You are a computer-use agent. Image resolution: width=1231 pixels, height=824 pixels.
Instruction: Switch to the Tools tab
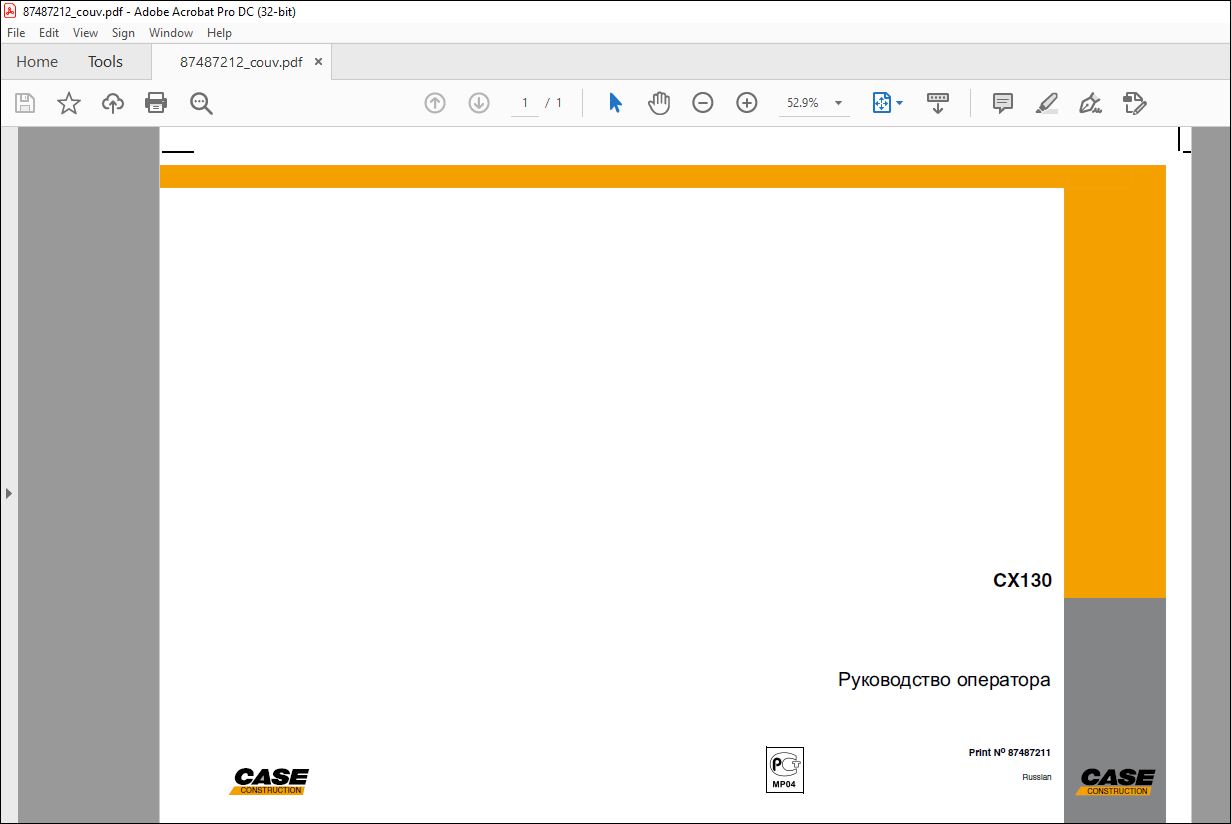click(x=105, y=62)
